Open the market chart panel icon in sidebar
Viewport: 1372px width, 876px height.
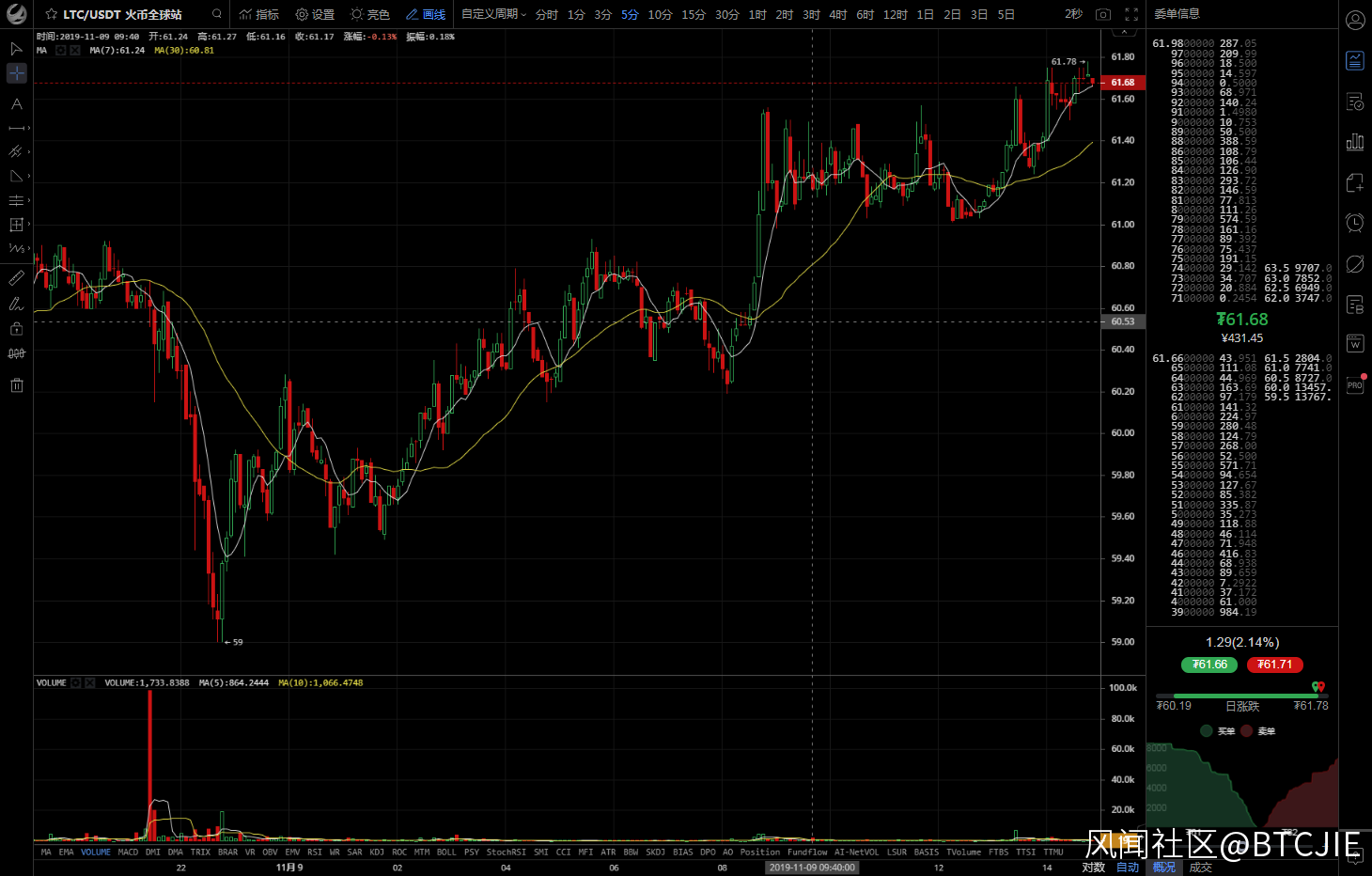(x=1355, y=60)
